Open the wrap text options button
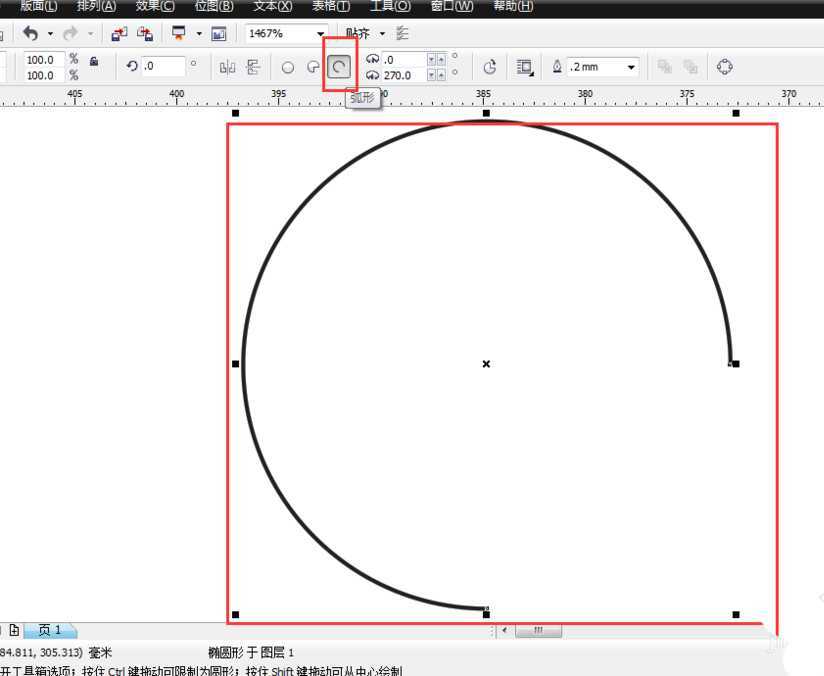Image resolution: width=824 pixels, height=676 pixels. pyautogui.click(x=525, y=67)
